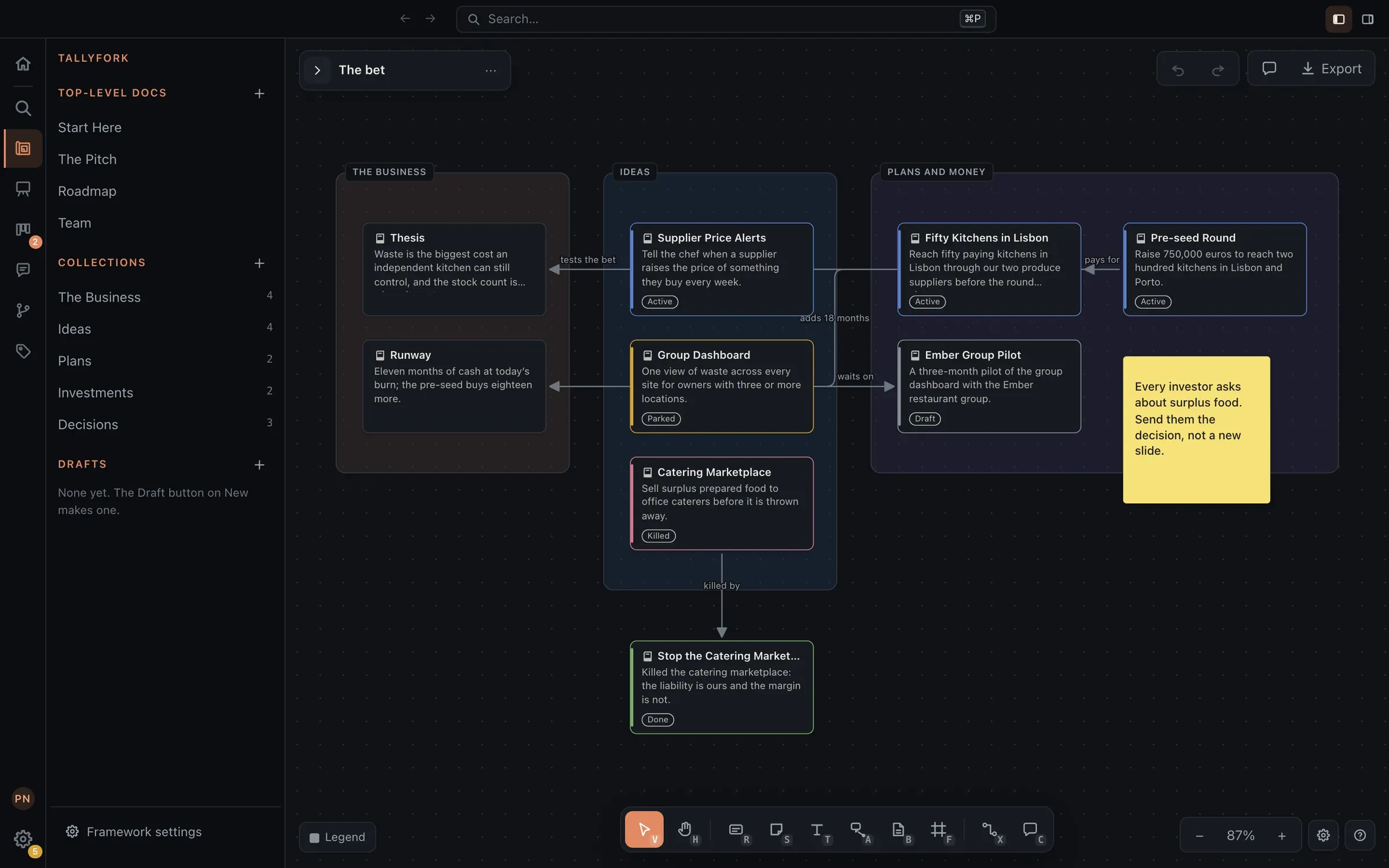Open settings gear with badge 5

23,838
